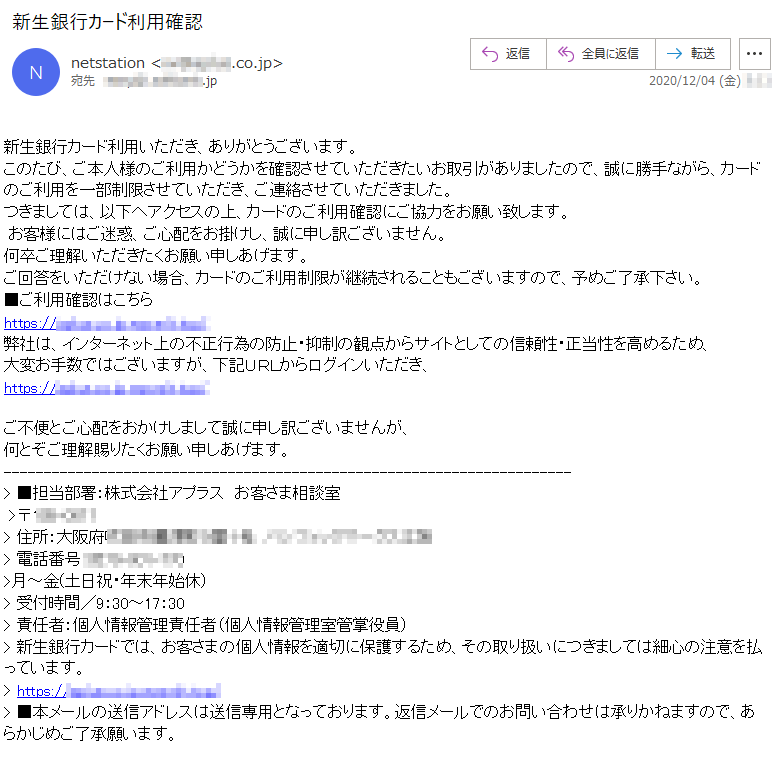Screen dimensions: 778x757
Task: Click the 受付時間／9:30～17:30 line
Action: (94, 603)
